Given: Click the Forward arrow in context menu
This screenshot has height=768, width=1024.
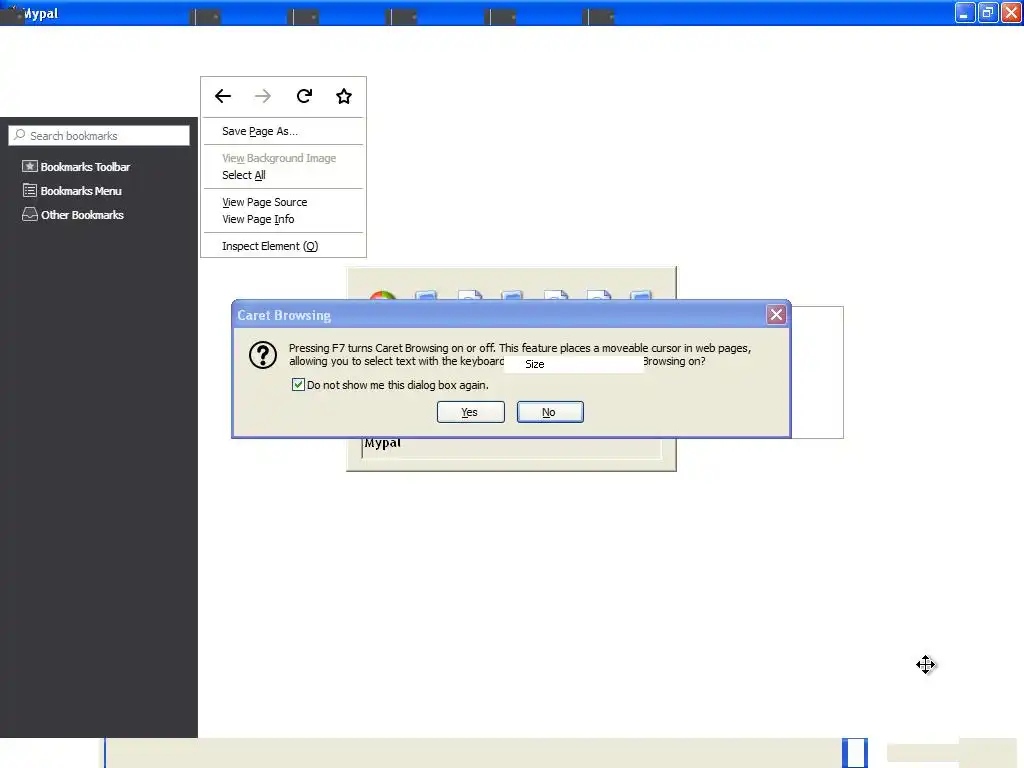Looking at the screenshot, I should (x=263, y=97).
